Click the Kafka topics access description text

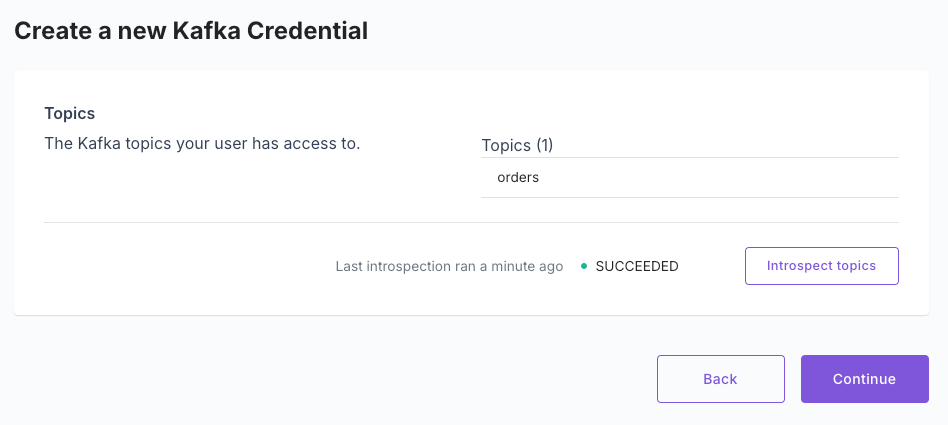[x=202, y=144]
